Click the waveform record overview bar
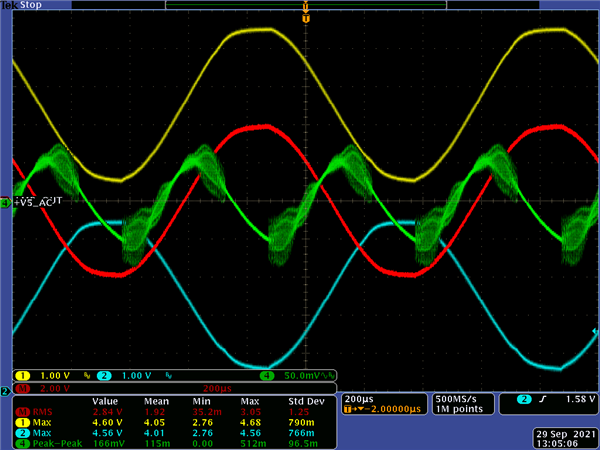This screenshot has width=600, height=450. pyautogui.click(x=306, y=5)
